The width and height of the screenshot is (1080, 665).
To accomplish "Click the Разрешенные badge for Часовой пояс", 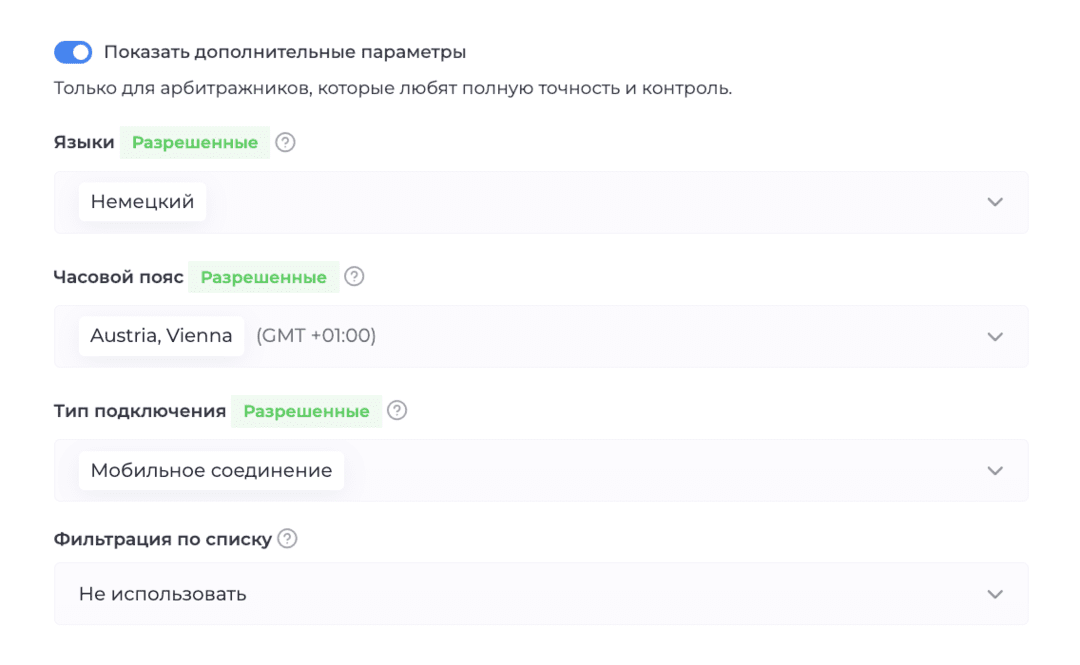I will tap(263, 277).
